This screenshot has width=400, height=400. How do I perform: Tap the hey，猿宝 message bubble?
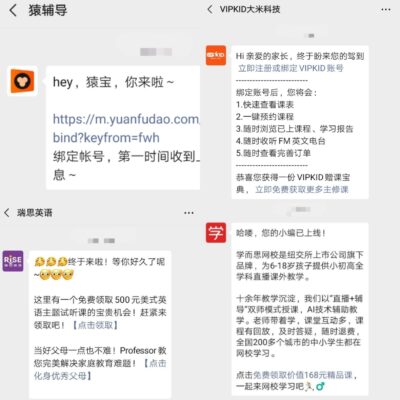[123, 128]
